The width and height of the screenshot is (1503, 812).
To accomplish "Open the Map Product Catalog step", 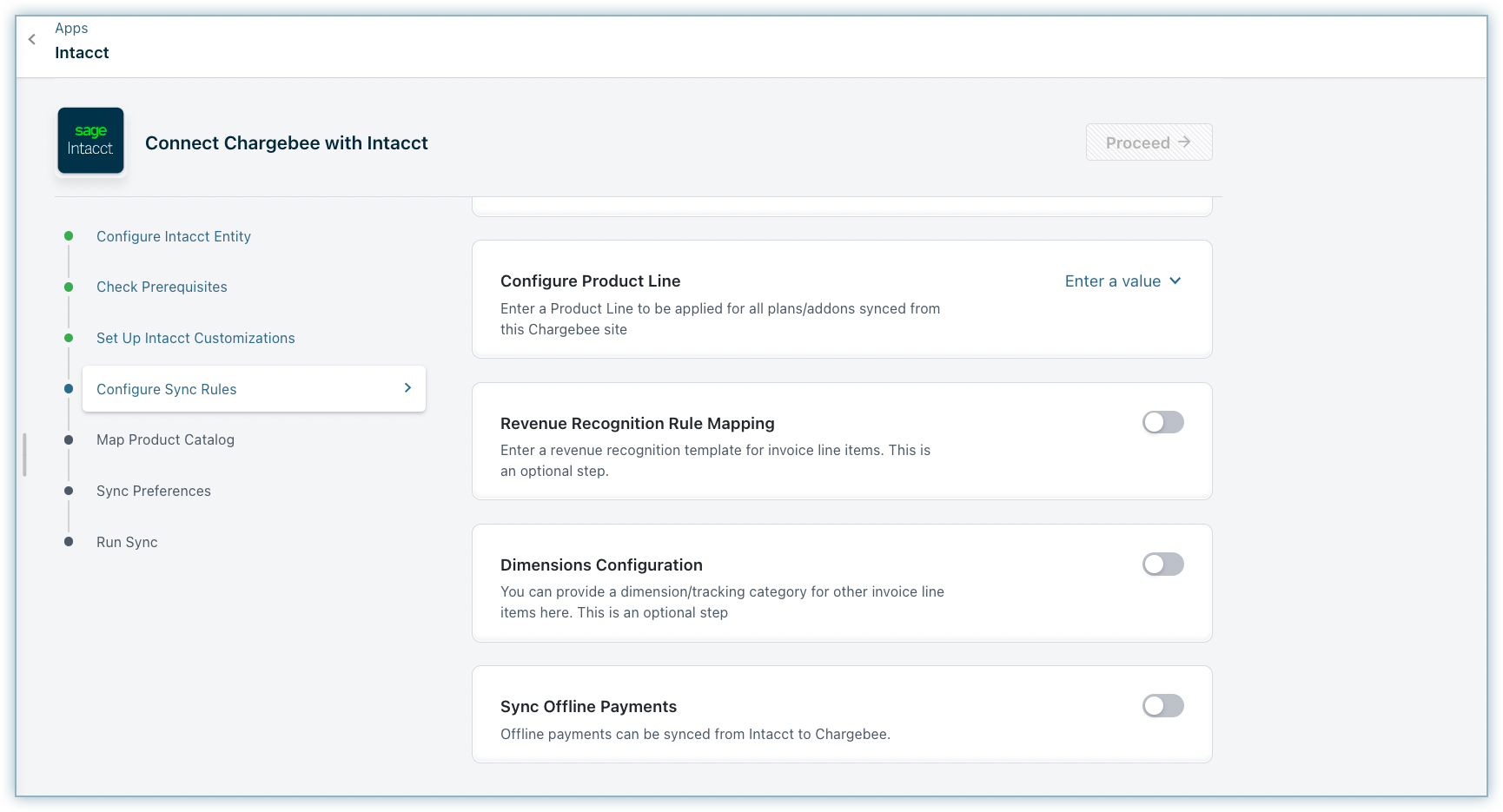I will [x=165, y=439].
